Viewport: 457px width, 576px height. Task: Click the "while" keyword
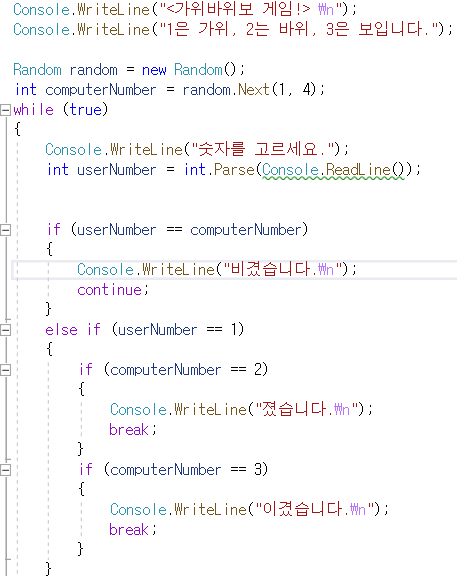pos(33,109)
